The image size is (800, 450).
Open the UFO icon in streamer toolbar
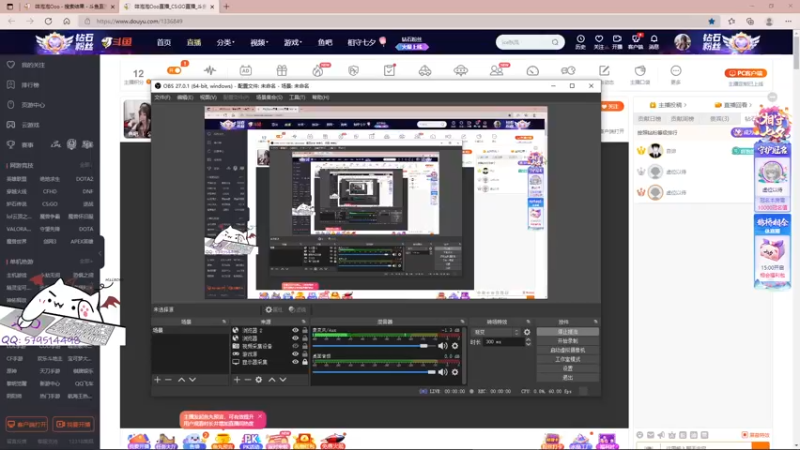(x=461, y=70)
